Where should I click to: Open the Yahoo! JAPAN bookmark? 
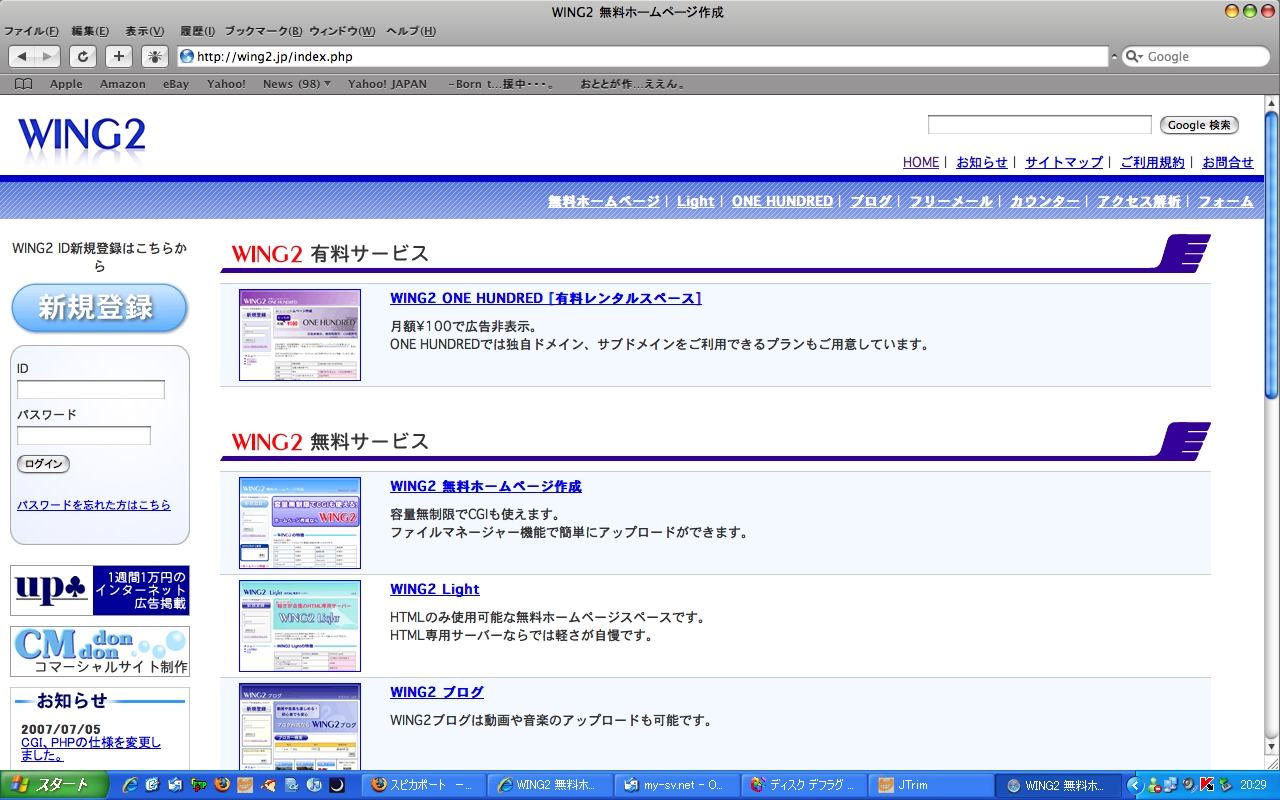(x=389, y=84)
